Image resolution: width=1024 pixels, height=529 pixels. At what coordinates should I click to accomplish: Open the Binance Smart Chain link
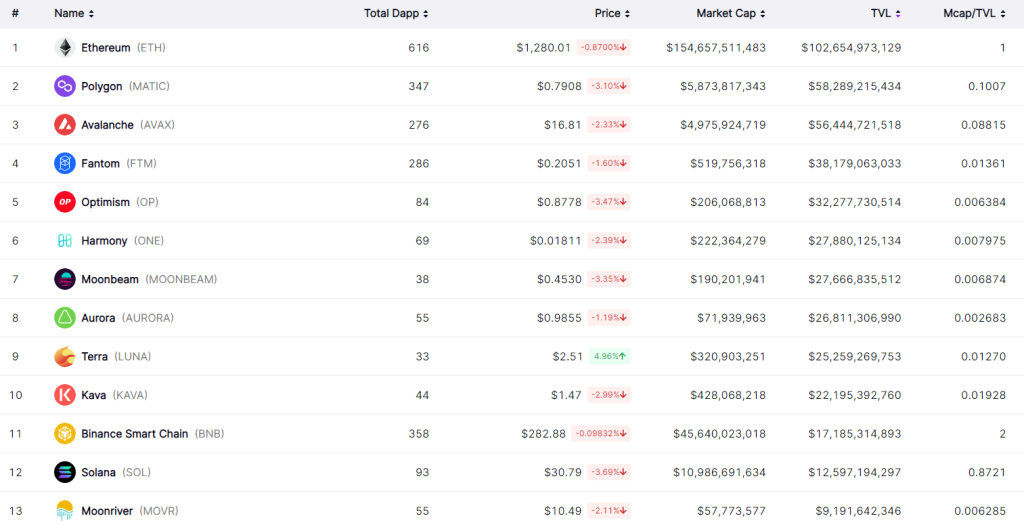(135, 434)
